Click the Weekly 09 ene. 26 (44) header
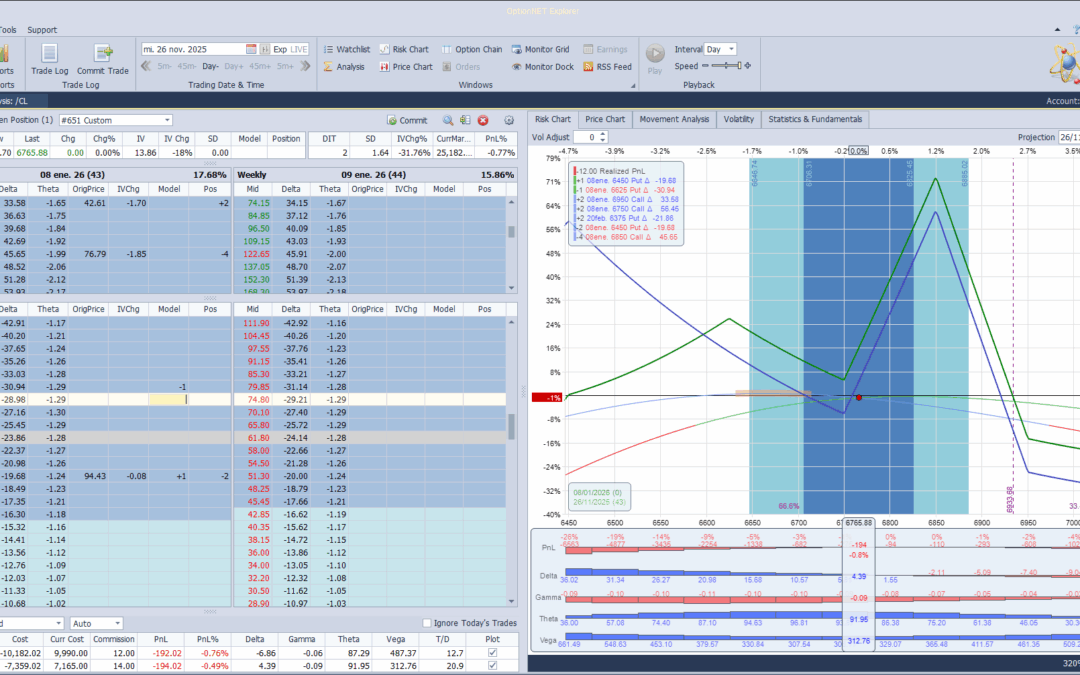Viewport: 1080px width, 675px height. (x=375, y=175)
